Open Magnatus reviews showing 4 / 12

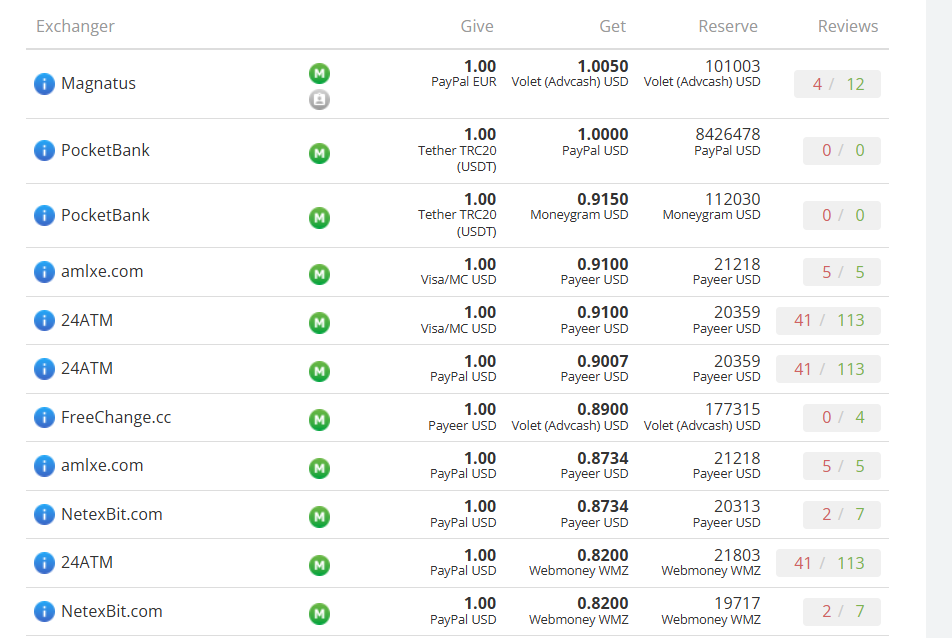click(x=837, y=84)
